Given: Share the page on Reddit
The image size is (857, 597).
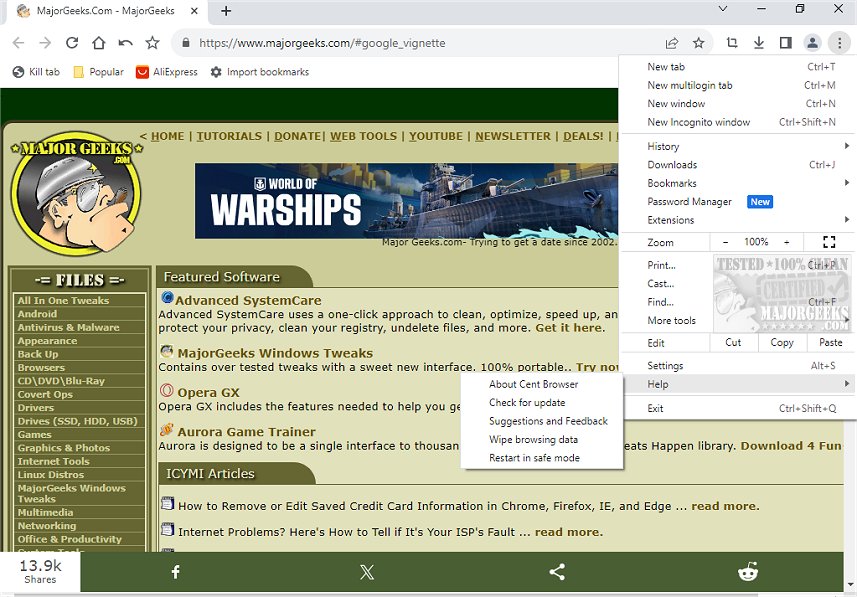Looking at the screenshot, I should coord(748,572).
